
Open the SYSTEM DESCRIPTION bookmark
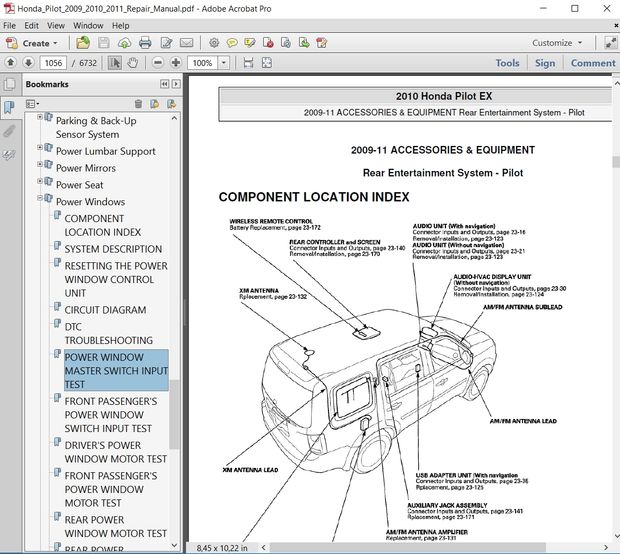pyautogui.click(x=113, y=249)
